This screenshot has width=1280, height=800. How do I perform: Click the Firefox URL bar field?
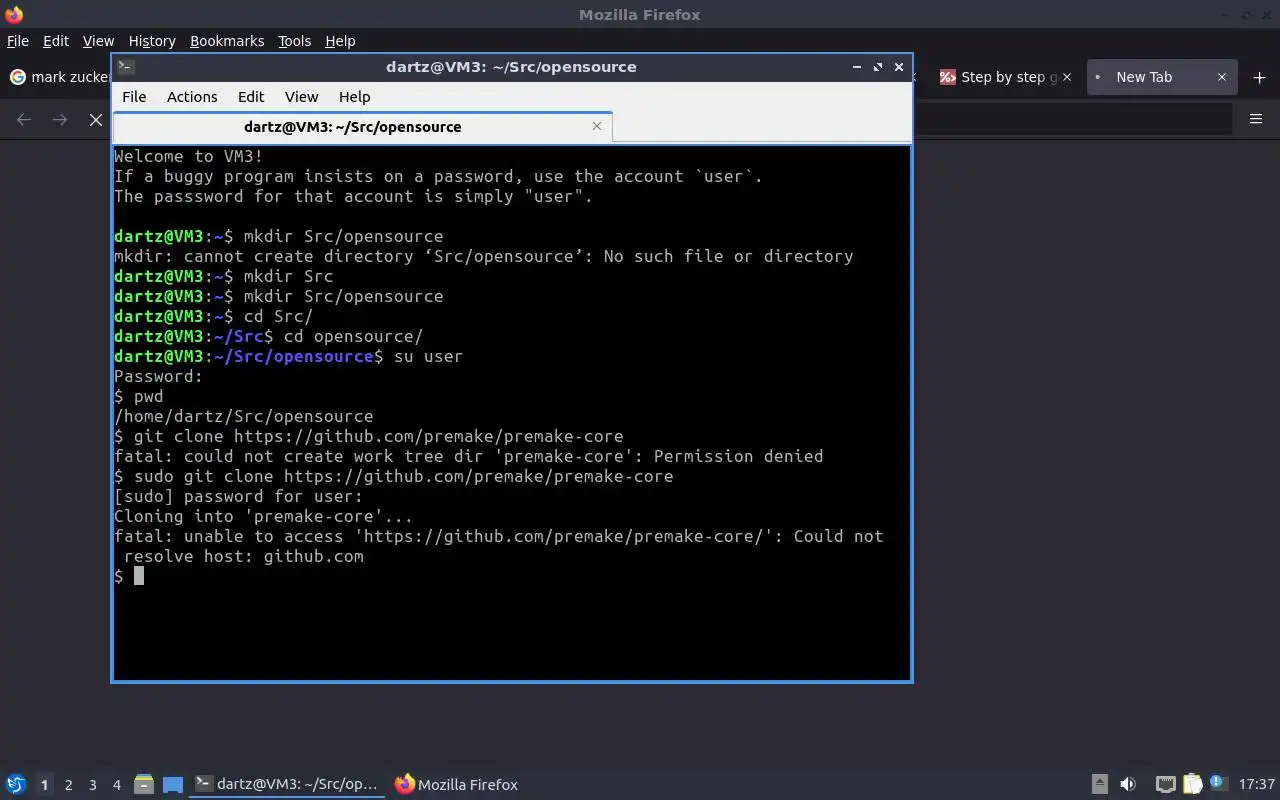[x=1072, y=119]
